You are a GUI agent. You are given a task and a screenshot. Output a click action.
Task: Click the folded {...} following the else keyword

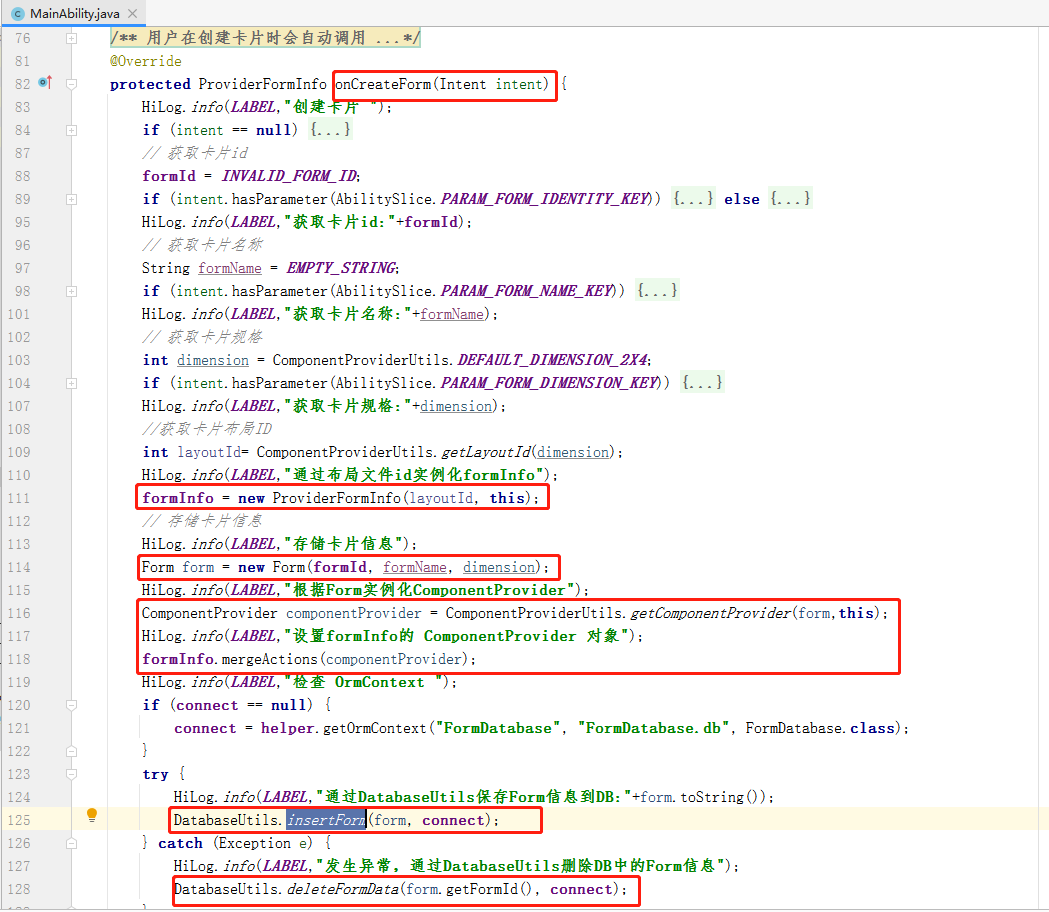790,199
